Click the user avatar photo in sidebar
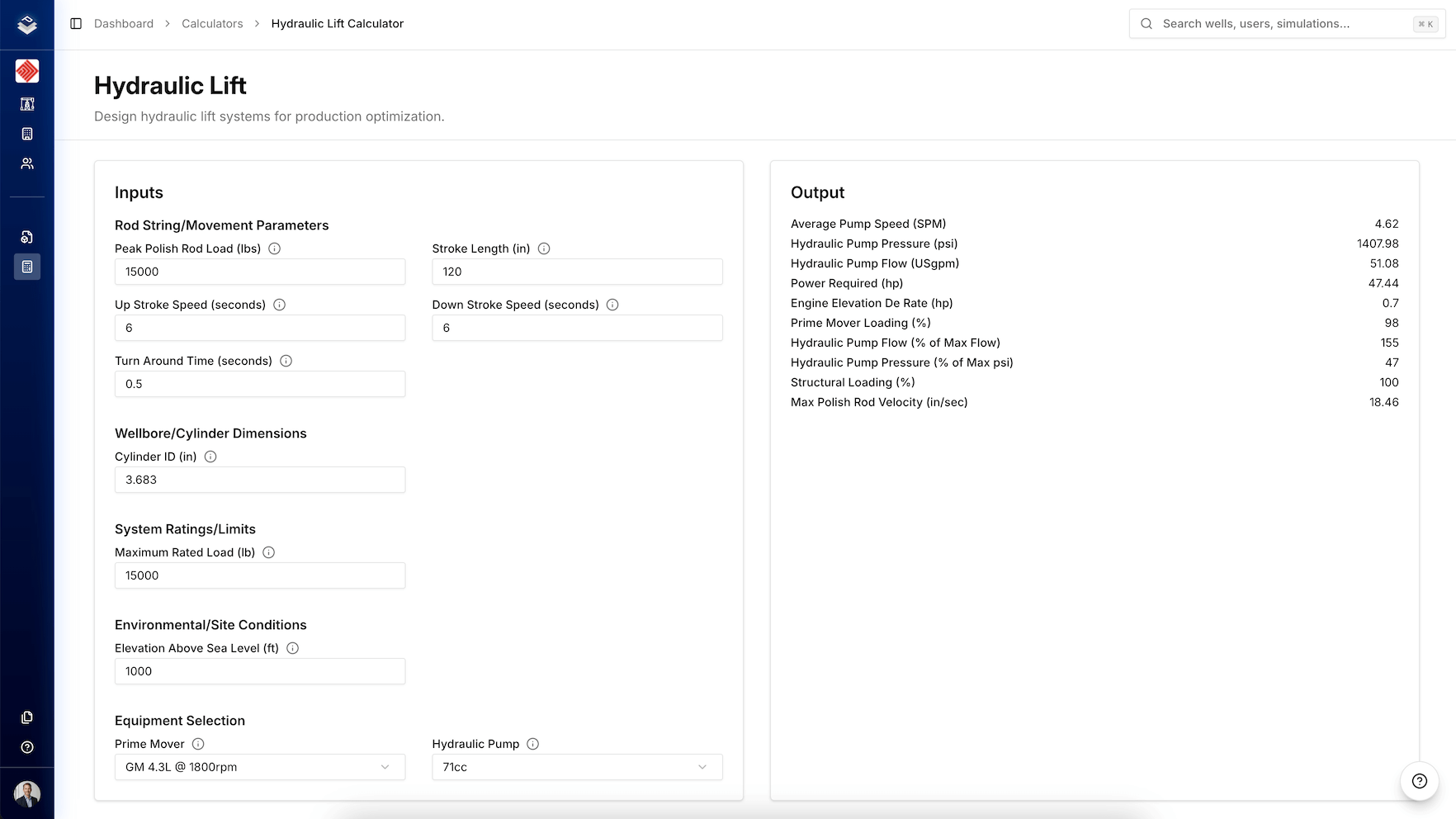 [x=27, y=794]
